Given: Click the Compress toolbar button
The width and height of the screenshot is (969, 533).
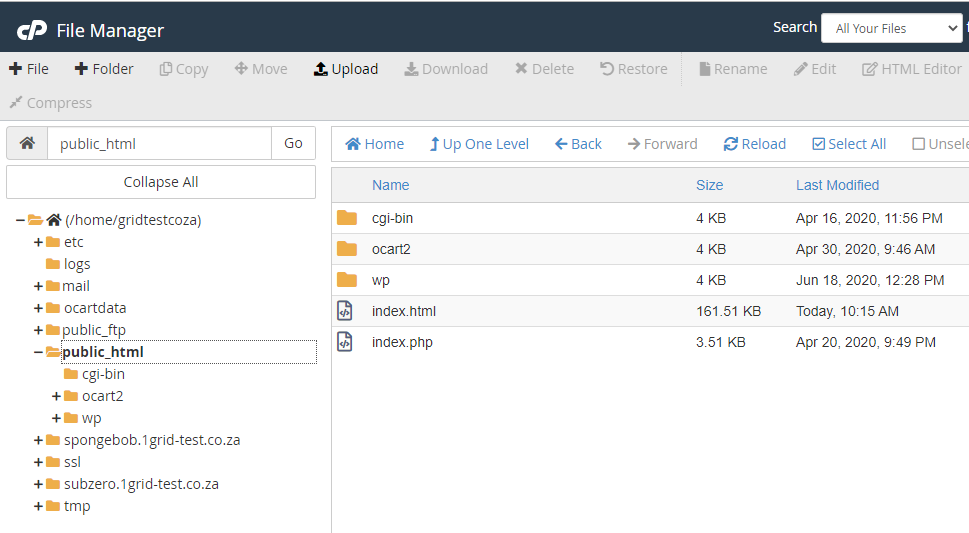Looking at the screenshot, I should click(x=51, y=103).
